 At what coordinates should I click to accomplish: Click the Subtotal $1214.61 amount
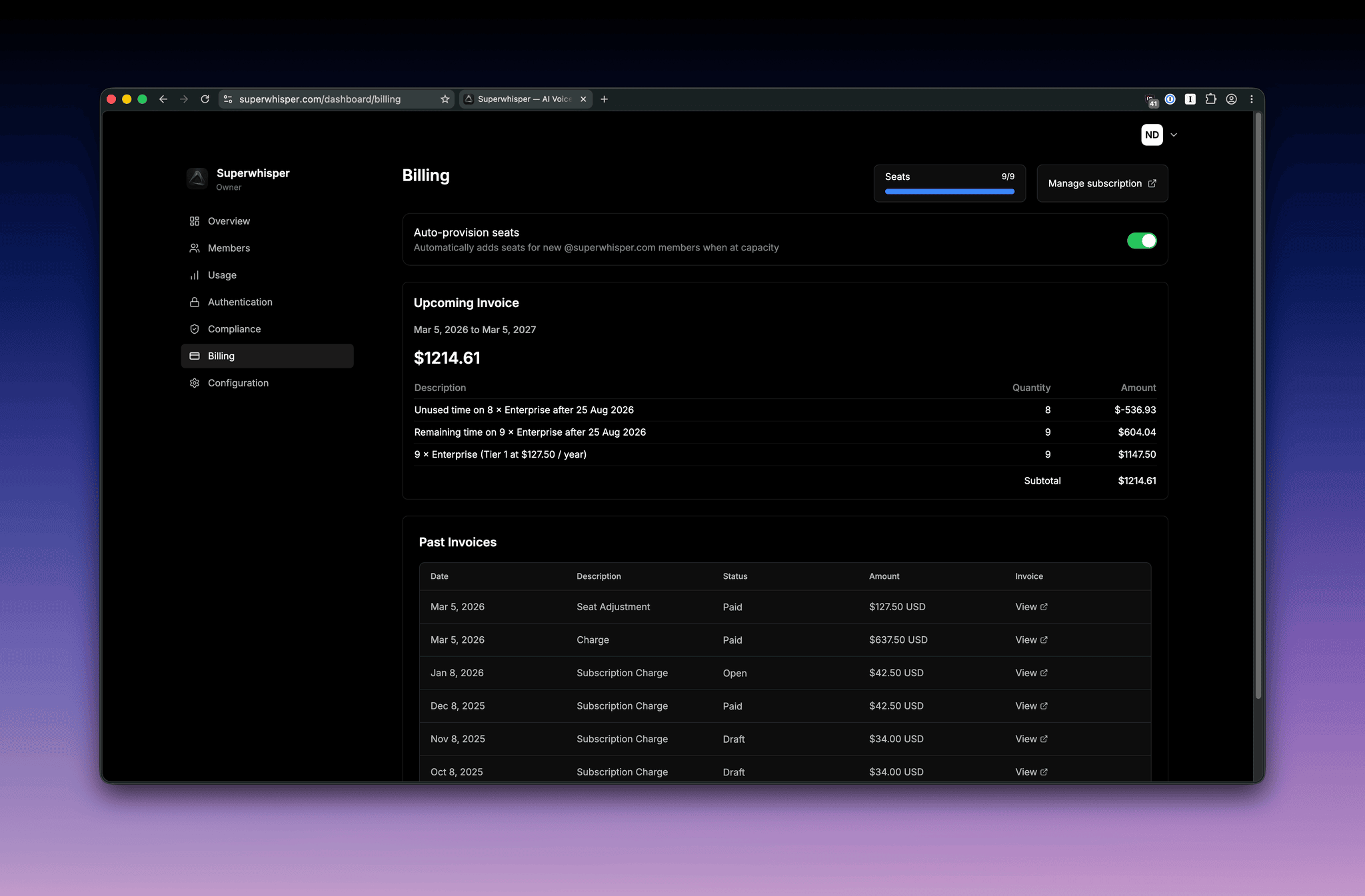coord(1137,480)
